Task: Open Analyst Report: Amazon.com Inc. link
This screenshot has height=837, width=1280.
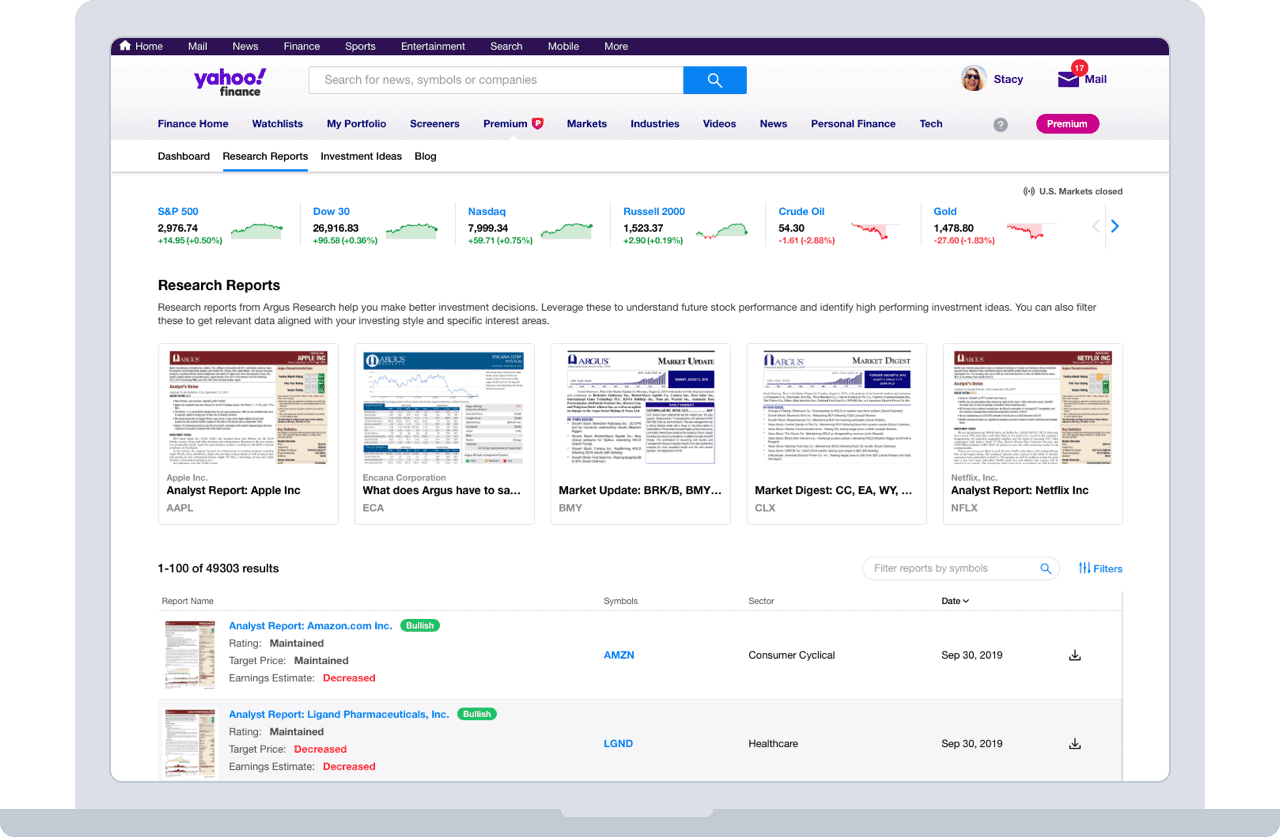Action: pos(310,626)
